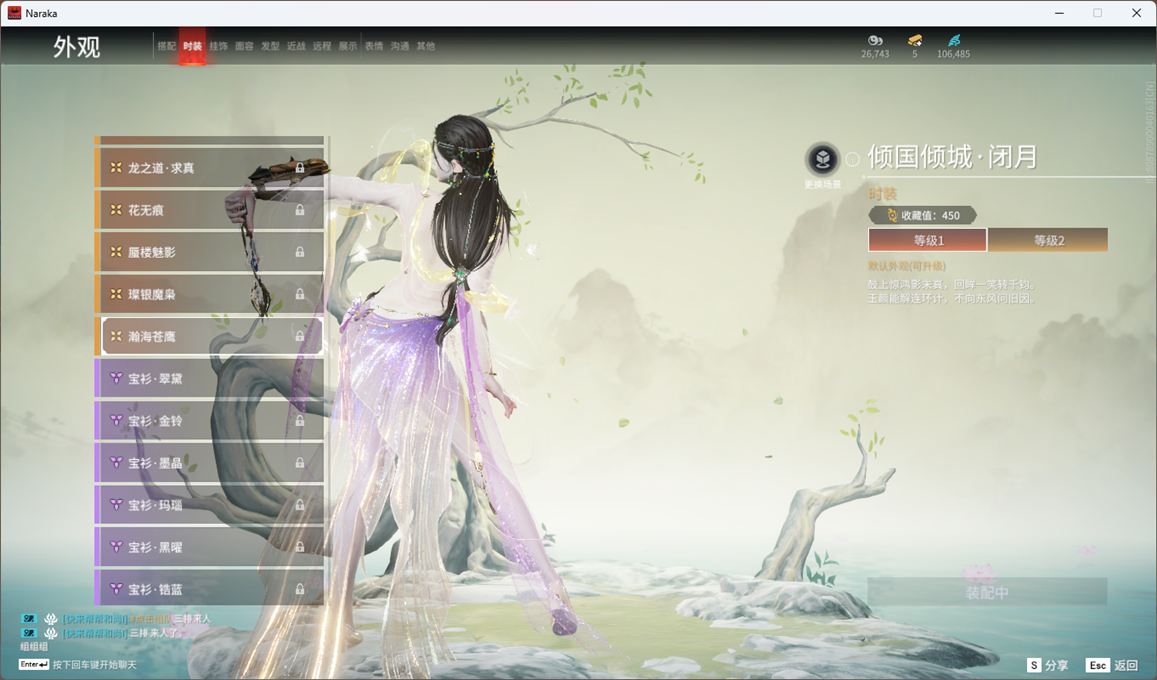Select the 展示 tab
The height and width of the screenshot is (680, 1157).
coord(348,46)
